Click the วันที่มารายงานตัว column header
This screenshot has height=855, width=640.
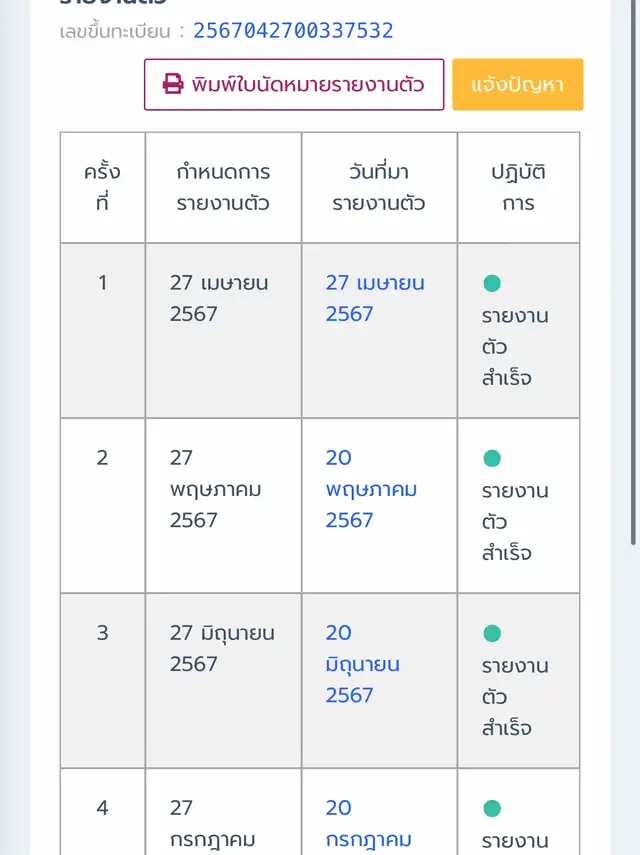379,187
